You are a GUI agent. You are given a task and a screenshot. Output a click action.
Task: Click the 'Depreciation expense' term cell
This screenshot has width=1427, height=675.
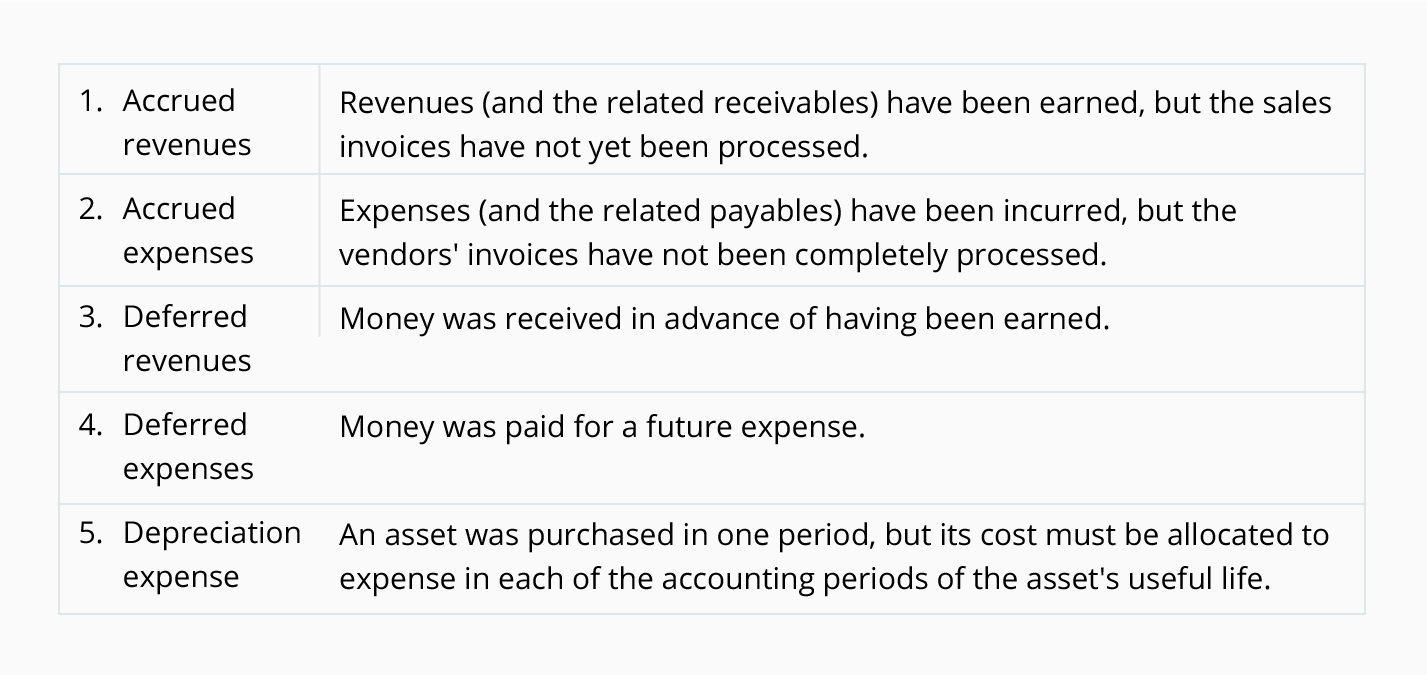[x=190, y=556]
